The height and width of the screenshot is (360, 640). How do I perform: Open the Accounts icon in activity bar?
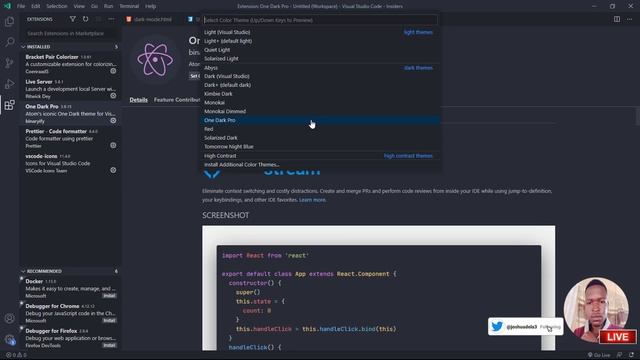[x=9, y=318]
